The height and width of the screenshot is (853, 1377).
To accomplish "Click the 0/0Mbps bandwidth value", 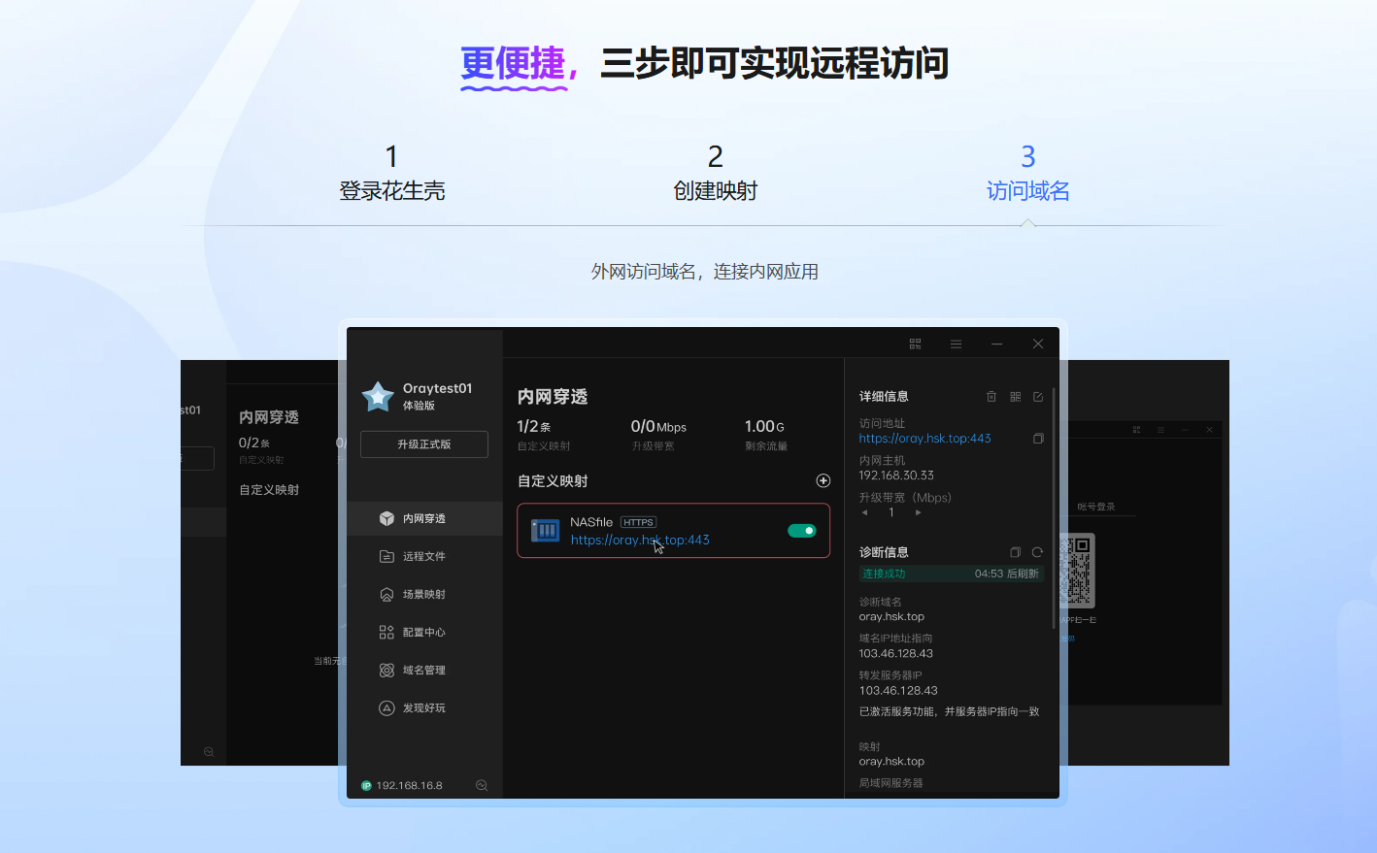I will click(659, 427).
